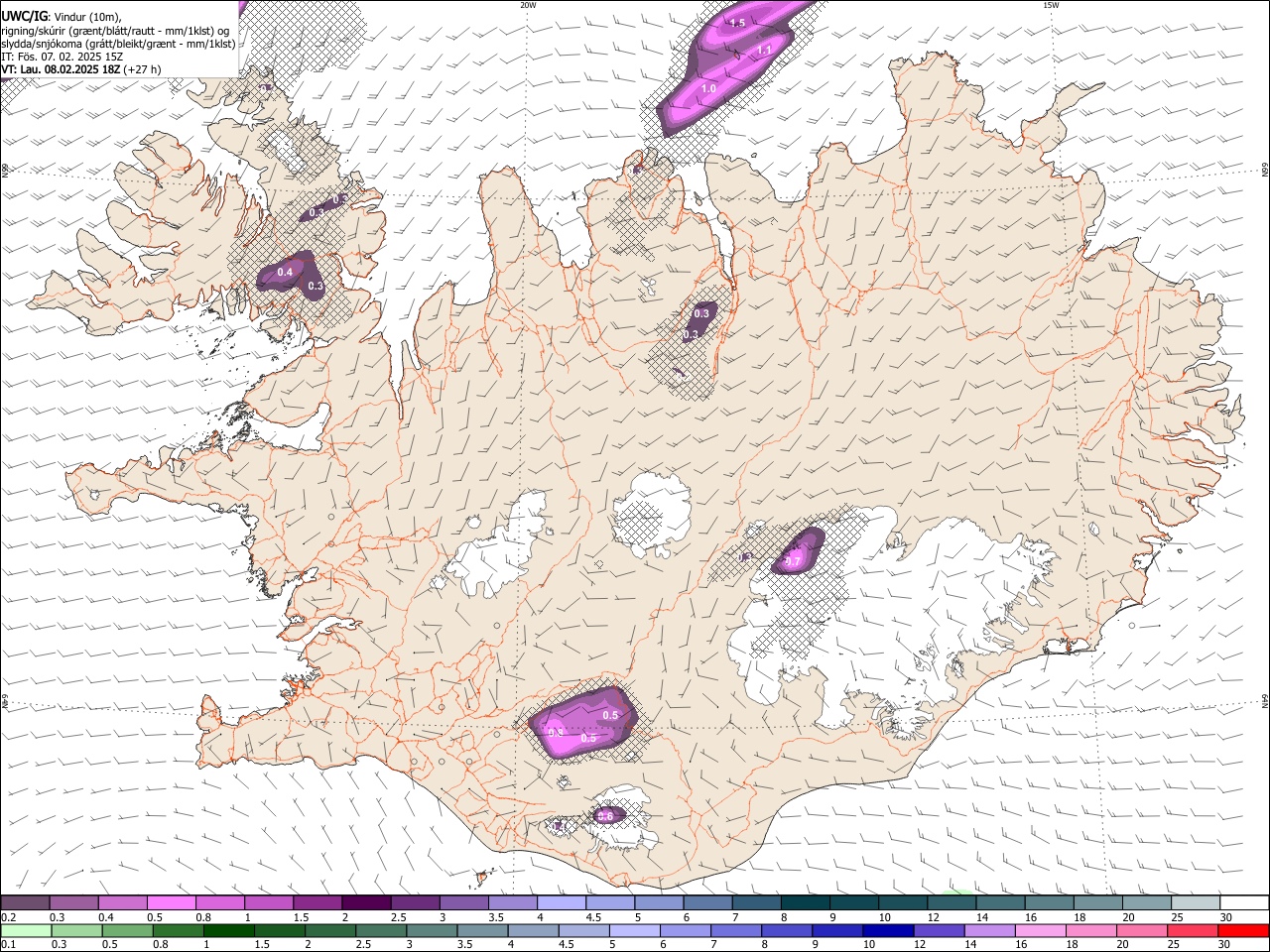Screen dimensions: 1270x952
Task: Select the pale green 0.1 swatch in the lower legend
Action: point(26,930)
